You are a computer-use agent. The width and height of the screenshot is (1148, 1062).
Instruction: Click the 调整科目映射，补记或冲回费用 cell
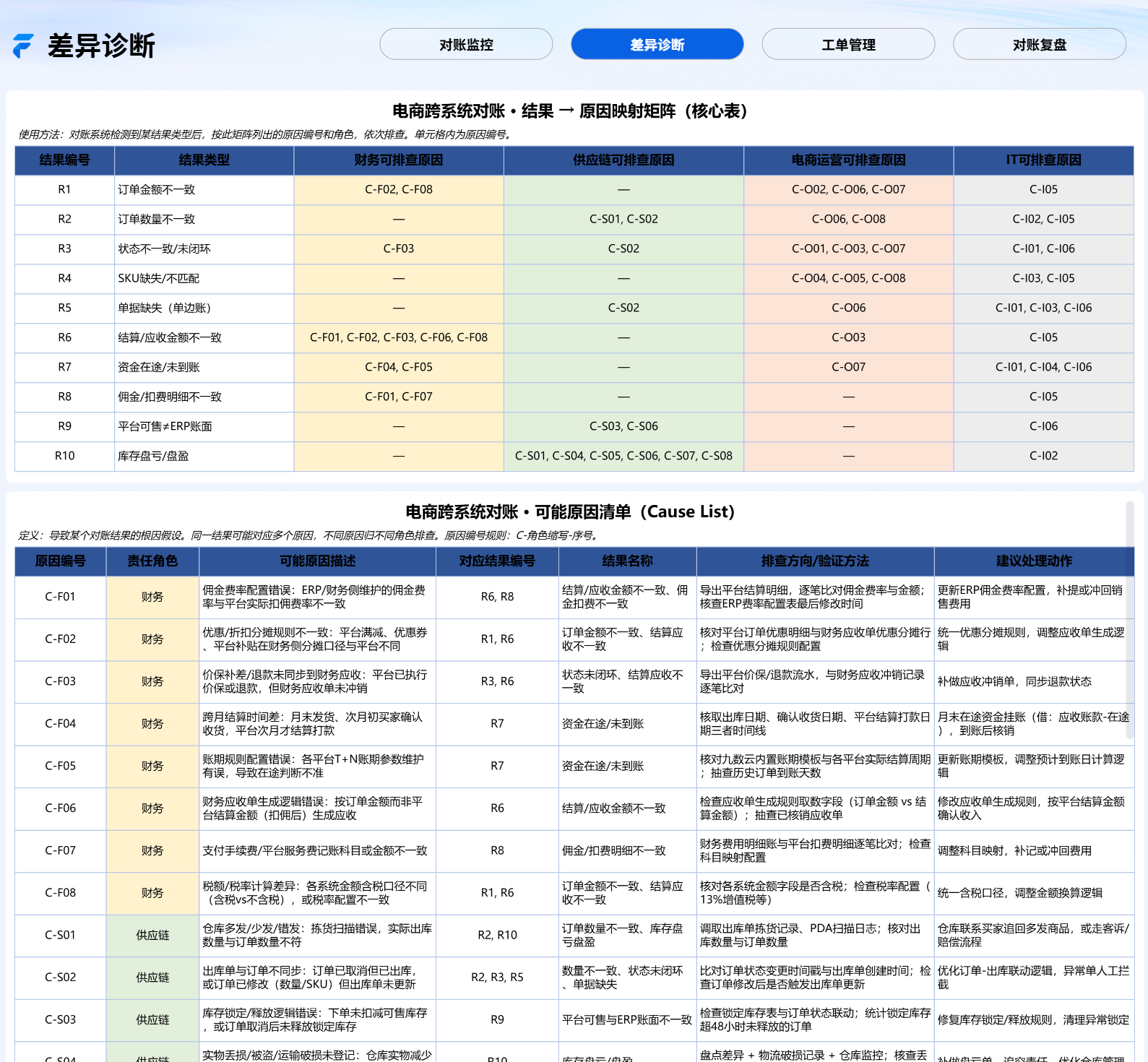(x=1035, y=852)
